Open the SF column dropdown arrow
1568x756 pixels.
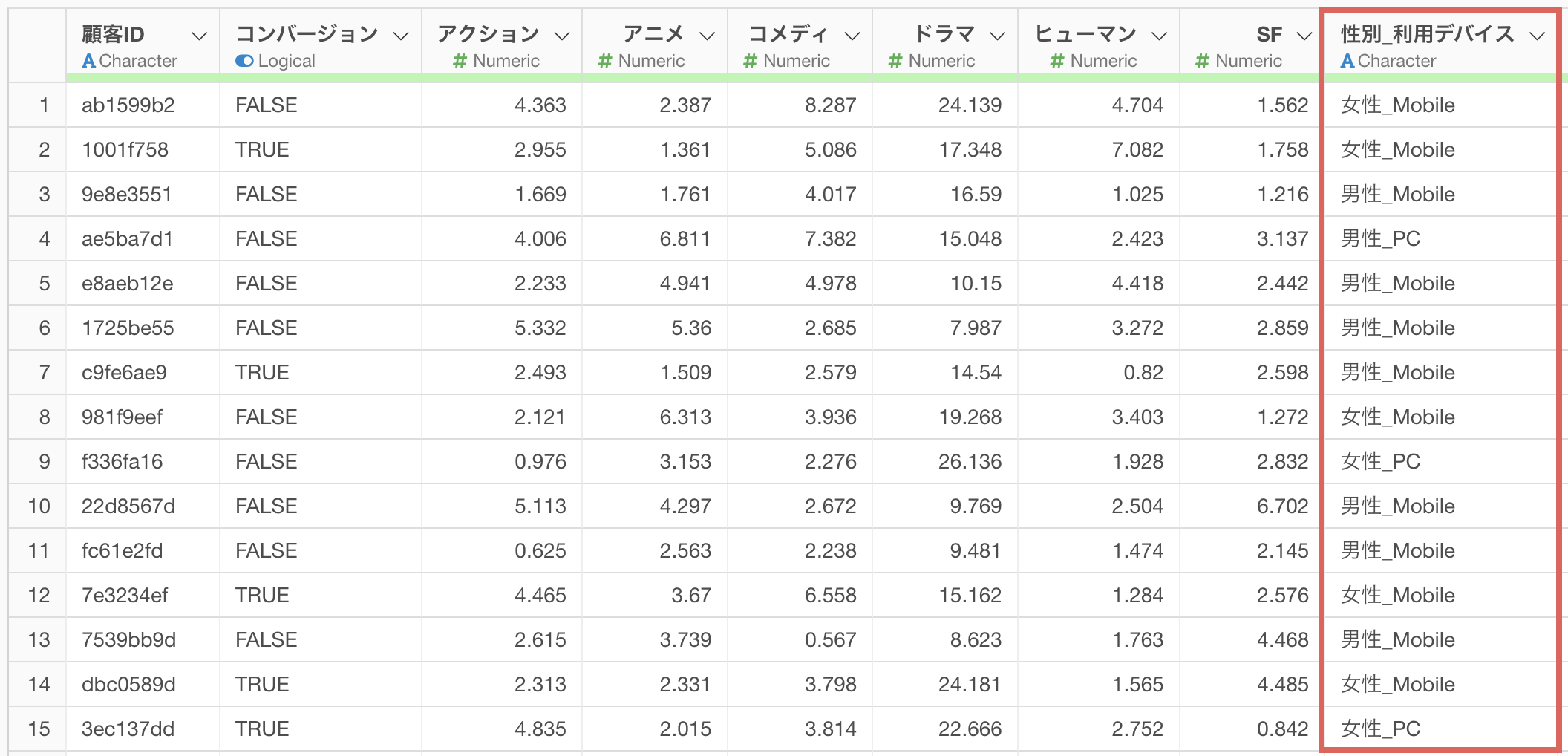coord(1304,36)
